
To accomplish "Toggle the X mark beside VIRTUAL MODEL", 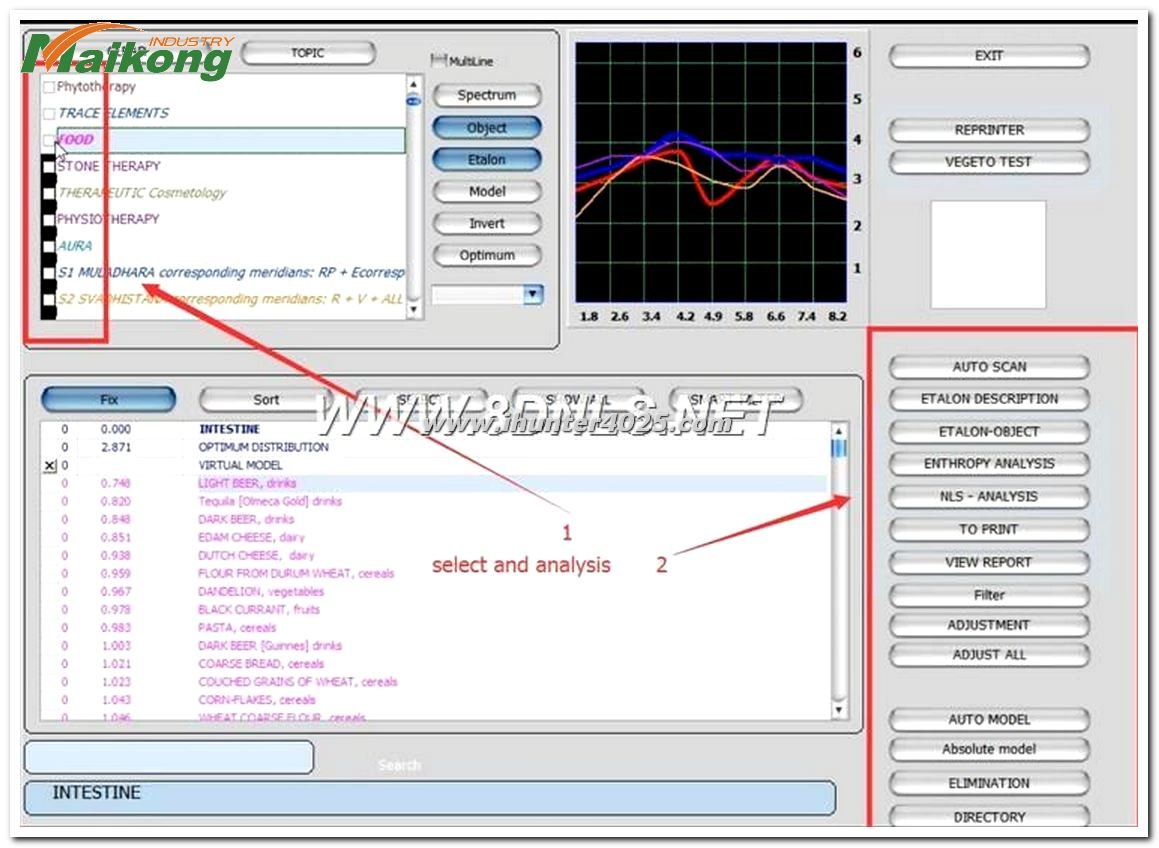I will pos(50,466).
